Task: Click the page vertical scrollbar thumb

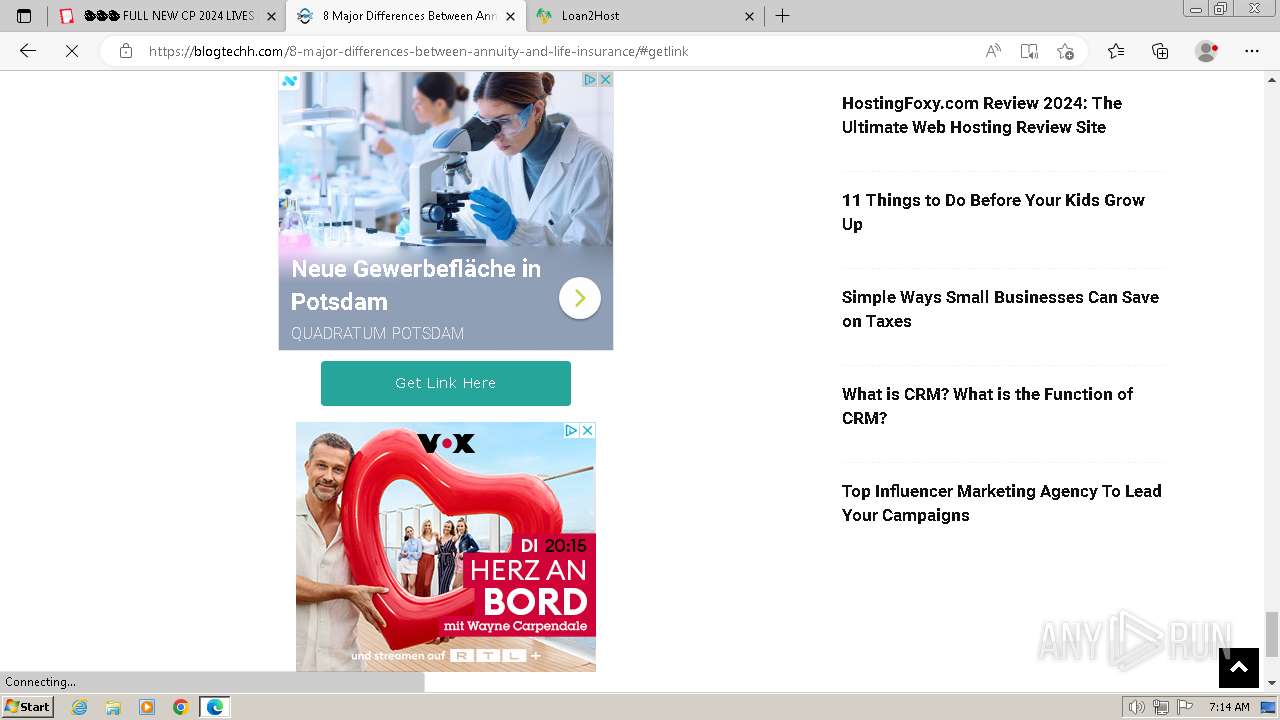Action: point(1272,634)
